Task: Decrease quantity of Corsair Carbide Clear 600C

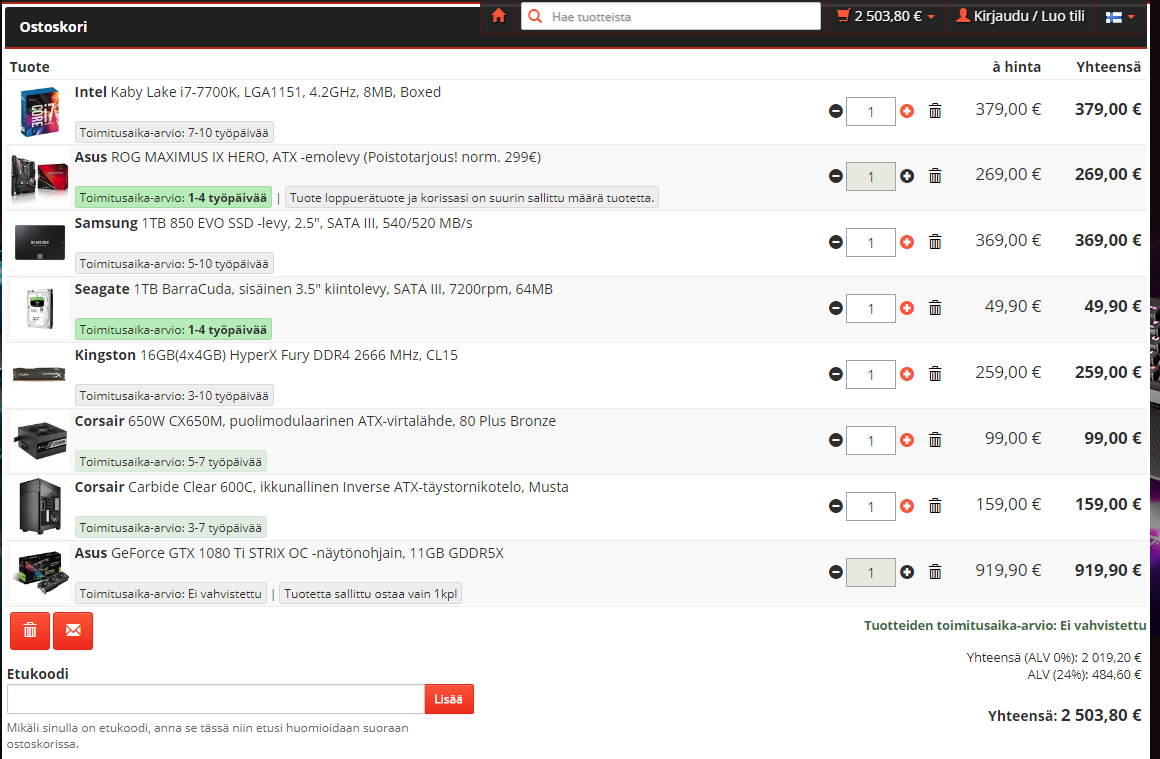Action: click(836, 506)
